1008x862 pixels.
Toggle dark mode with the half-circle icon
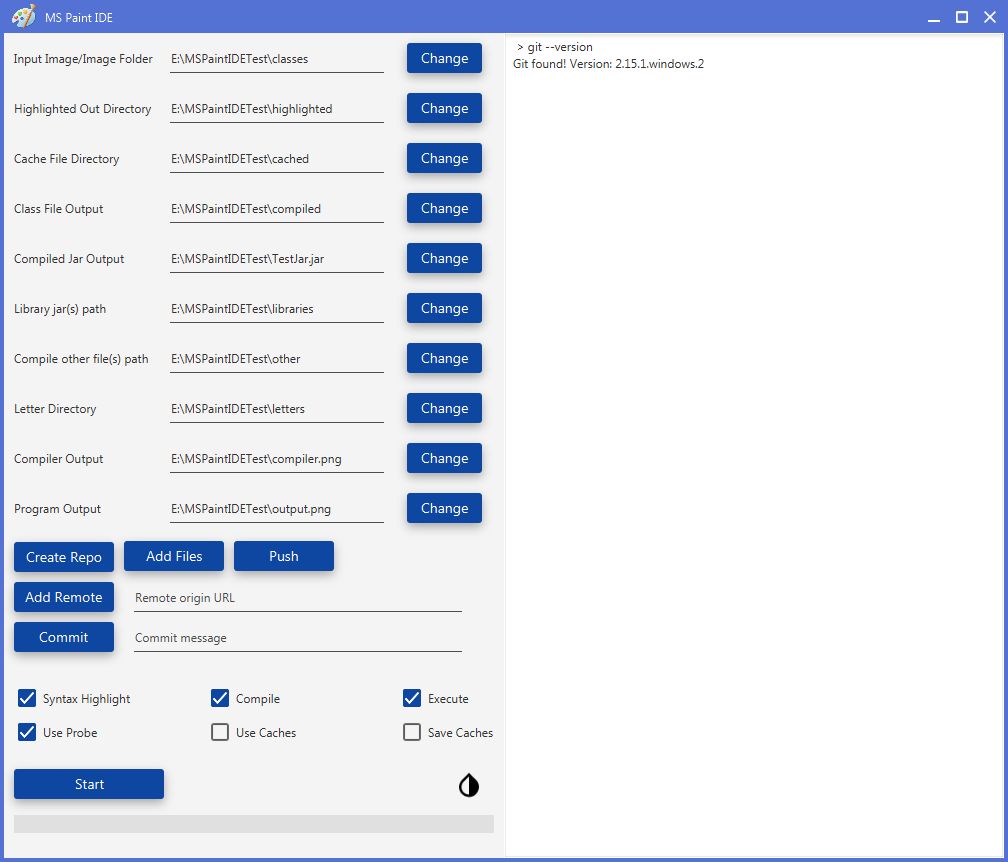467,785
